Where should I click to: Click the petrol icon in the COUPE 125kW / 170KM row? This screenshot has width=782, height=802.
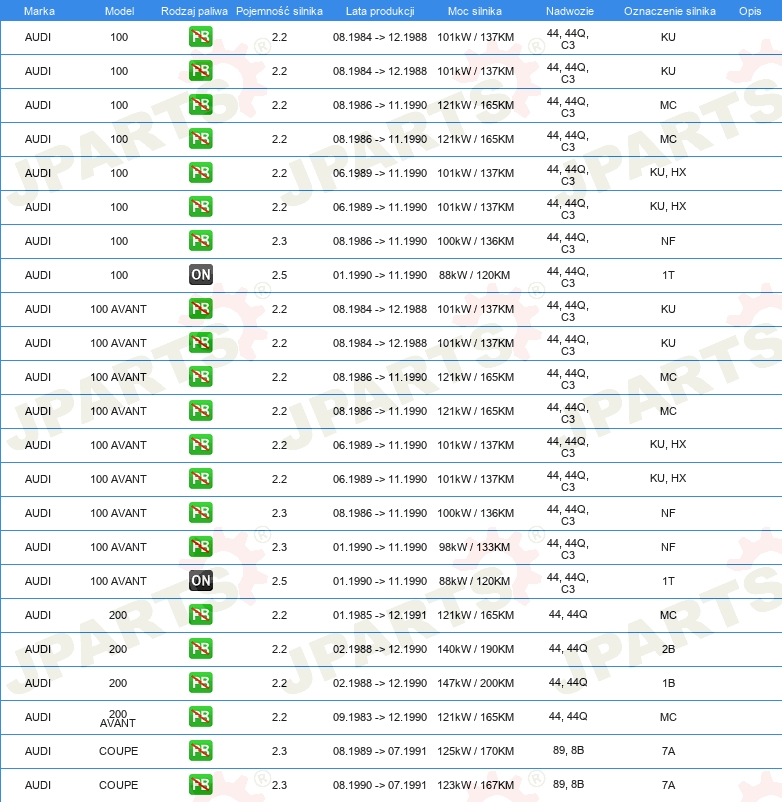click(200, 751)
